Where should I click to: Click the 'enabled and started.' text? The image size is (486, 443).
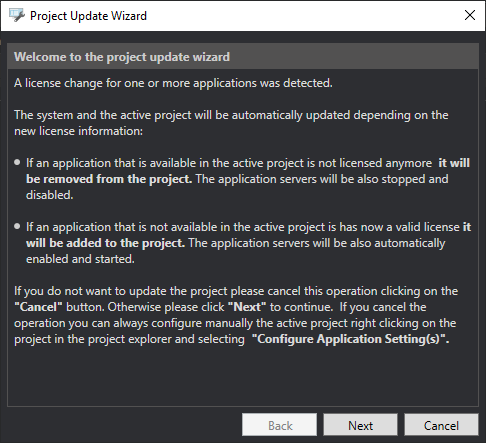(80, 259)
